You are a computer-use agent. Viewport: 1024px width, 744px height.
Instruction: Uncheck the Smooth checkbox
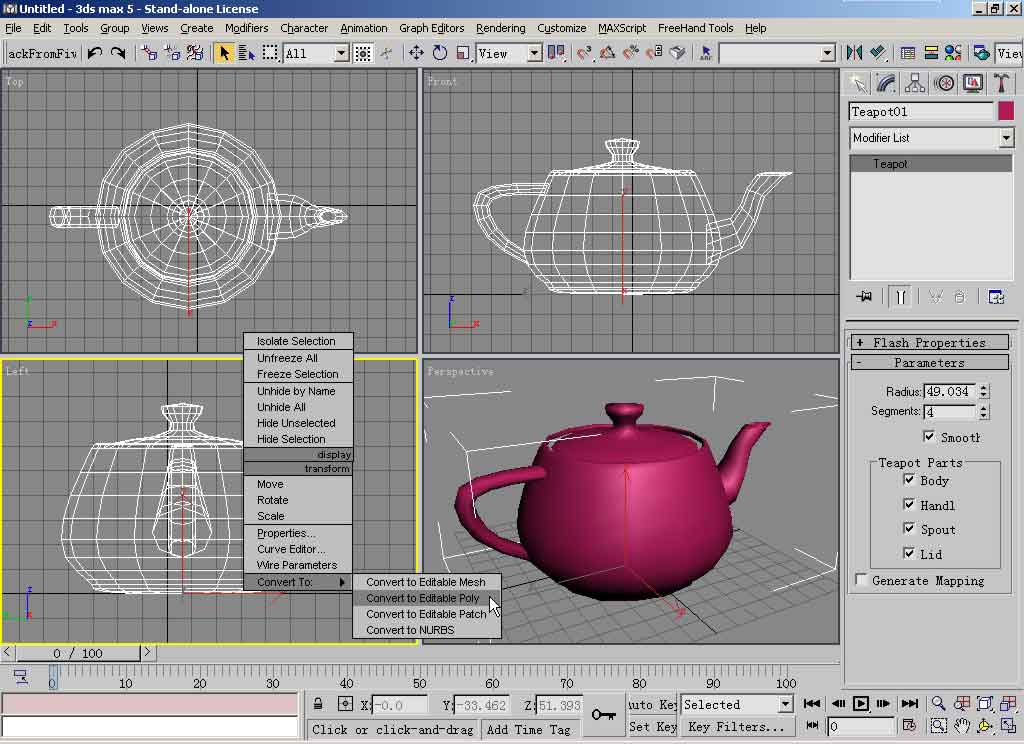click(x=929, y=437)
